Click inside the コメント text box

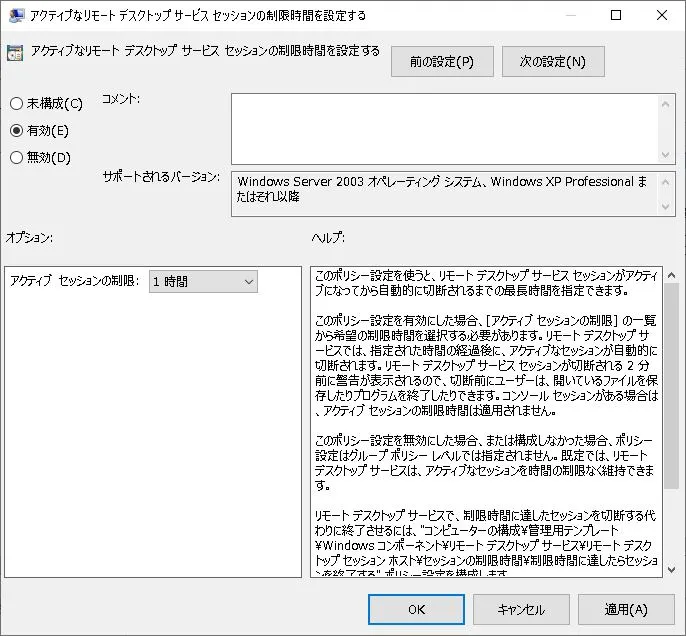click(444, 129)
